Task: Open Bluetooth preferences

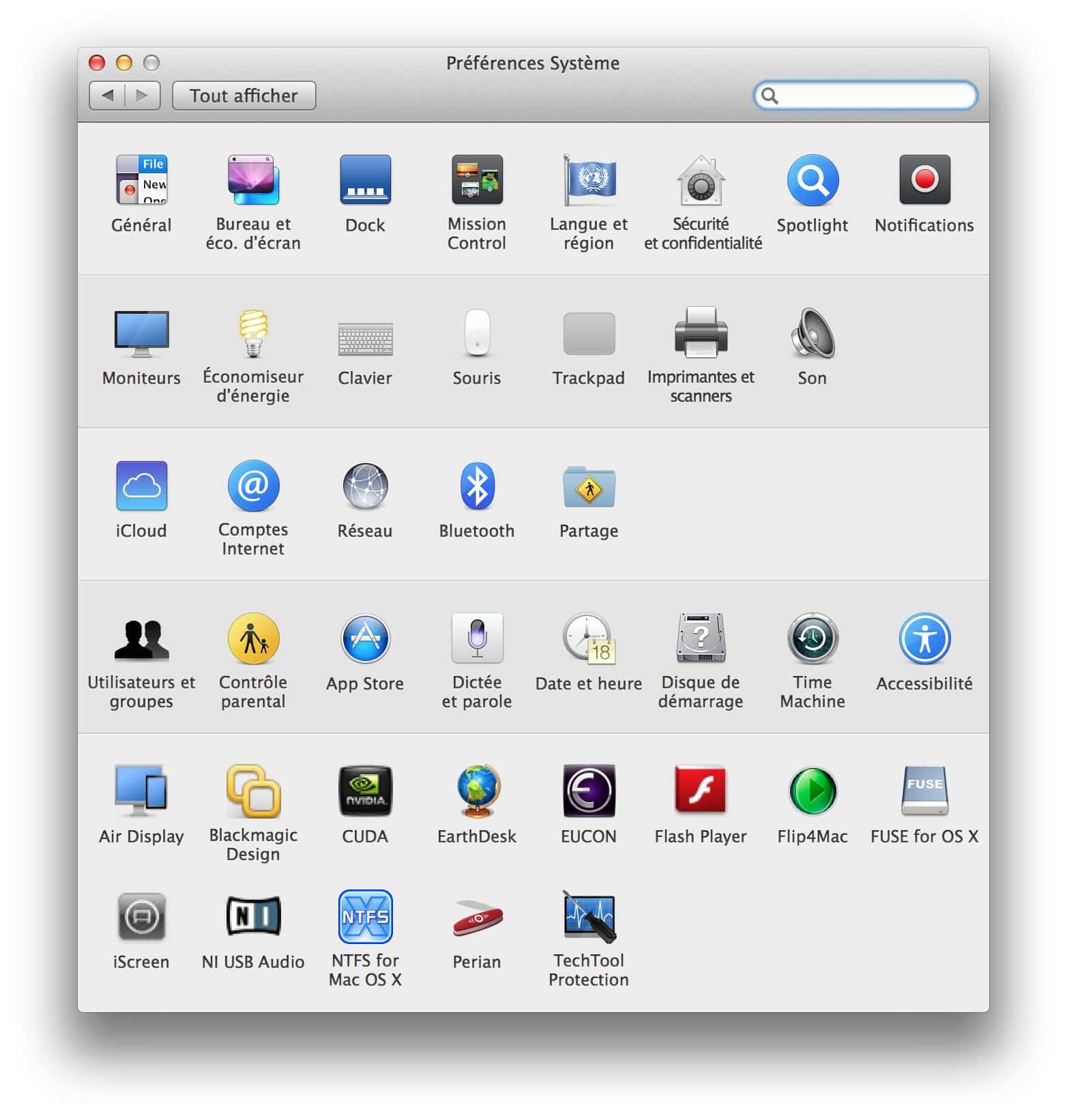Action: point(477,486)
